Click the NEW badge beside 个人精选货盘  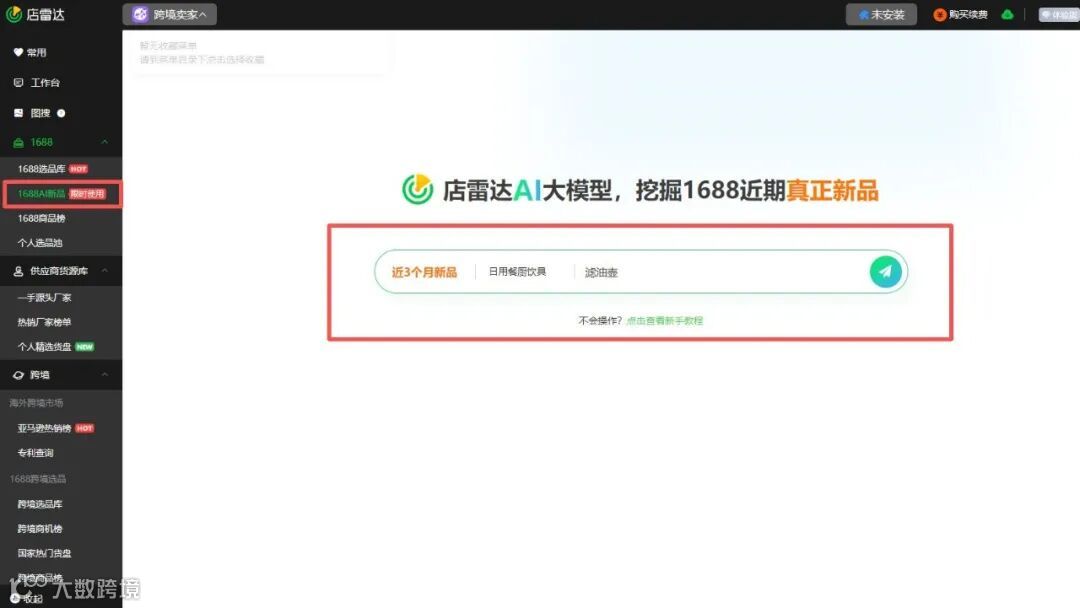tap(85, 347)
